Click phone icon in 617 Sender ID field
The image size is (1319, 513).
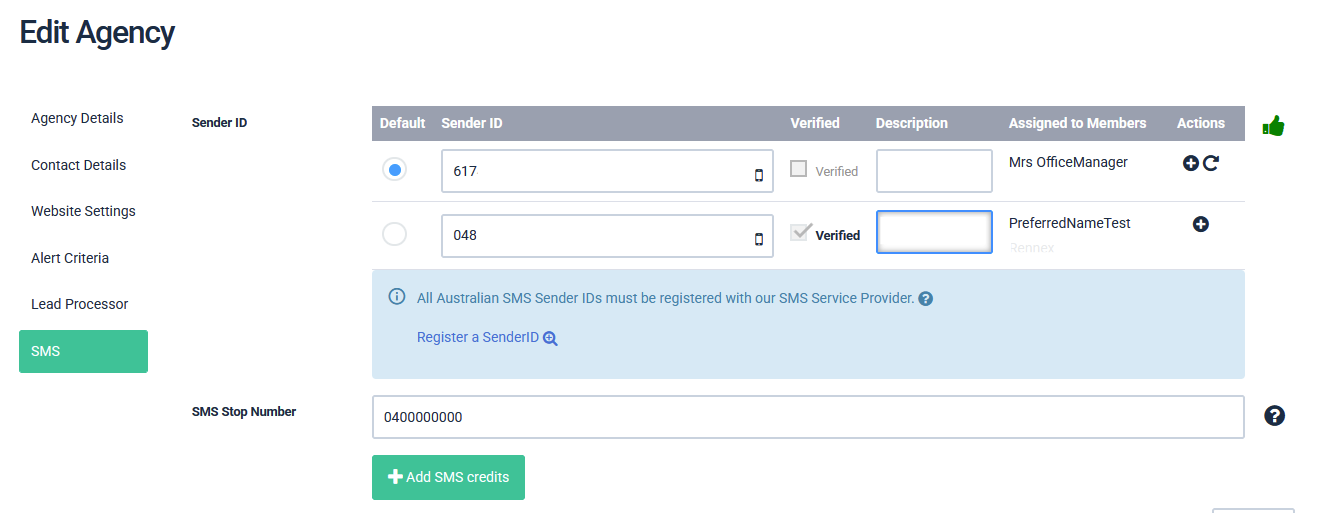tap(758, 176)
